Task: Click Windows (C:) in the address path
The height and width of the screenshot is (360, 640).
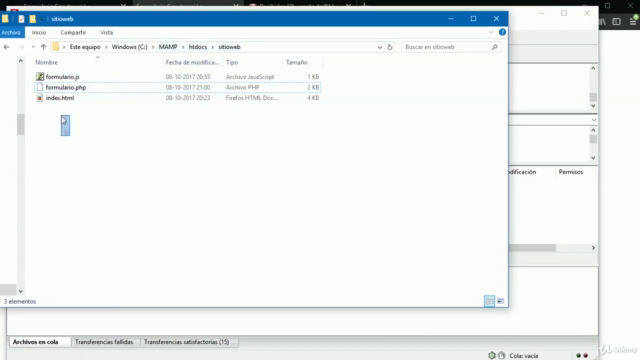Action: [129, 47]
